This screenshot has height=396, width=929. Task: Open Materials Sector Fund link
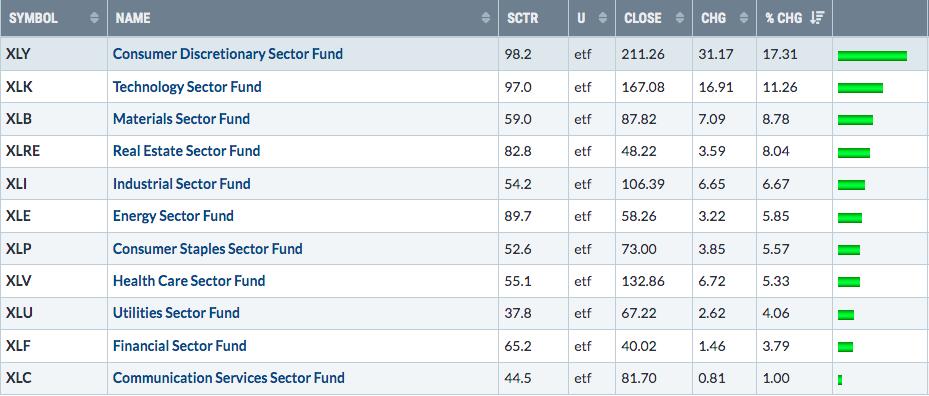pyautogui.click(x=181, y=119)
